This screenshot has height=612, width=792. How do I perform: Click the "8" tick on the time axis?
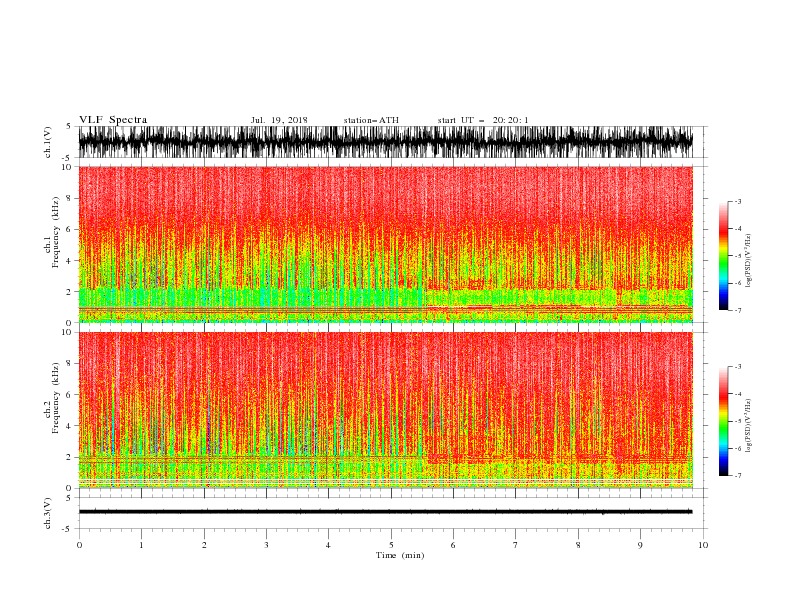[x=578, y=545]
